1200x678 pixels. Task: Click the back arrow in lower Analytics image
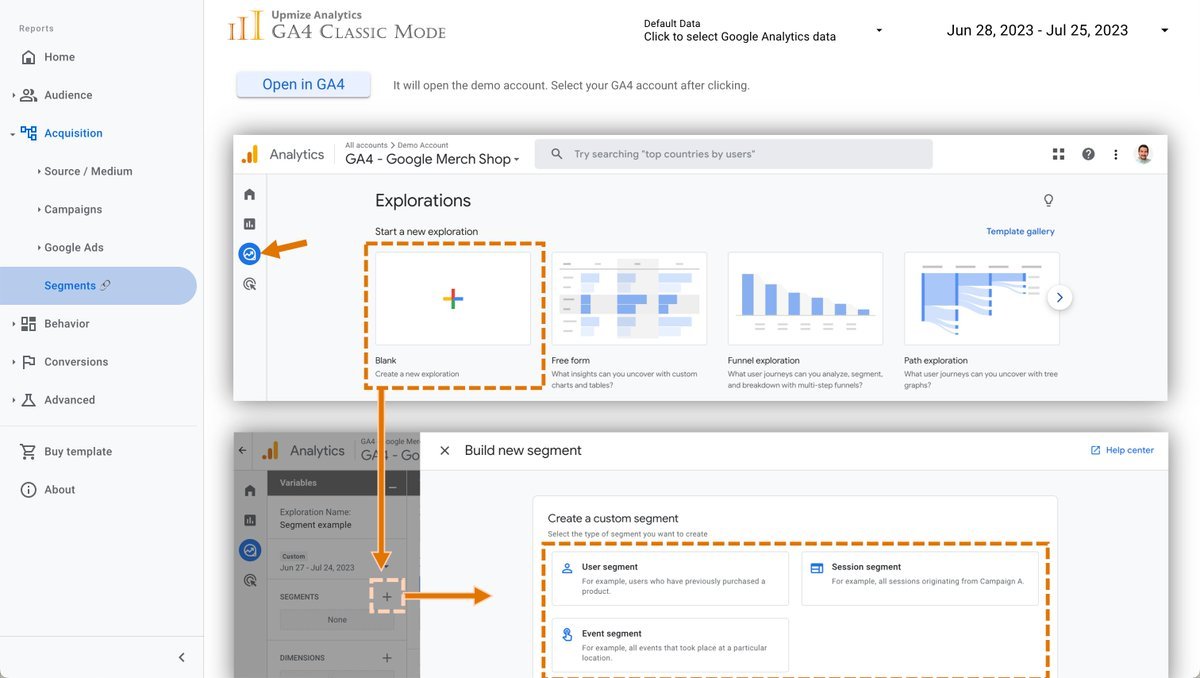point(242,451)
